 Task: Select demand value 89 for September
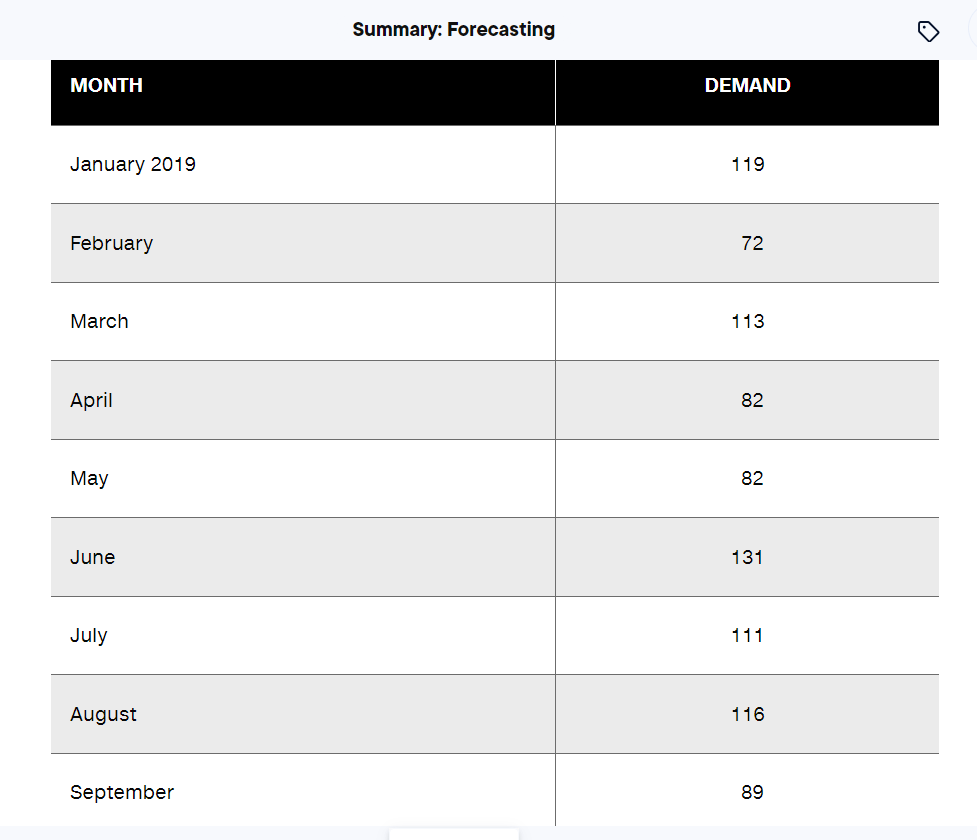coord(752,793)
